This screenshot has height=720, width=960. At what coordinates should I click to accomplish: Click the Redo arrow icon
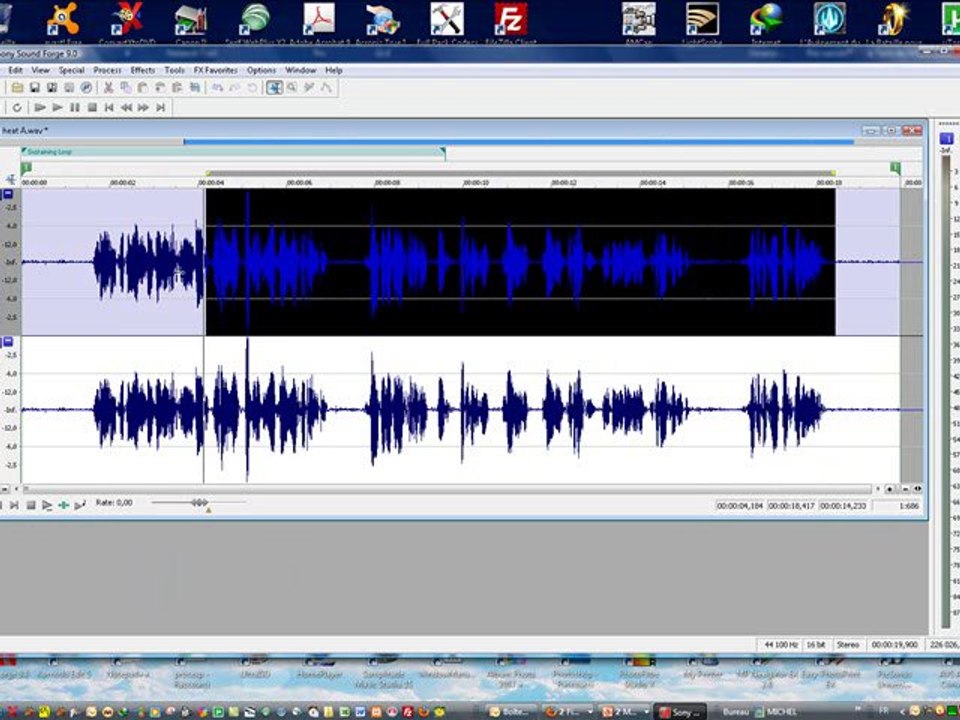coord(234,88)
